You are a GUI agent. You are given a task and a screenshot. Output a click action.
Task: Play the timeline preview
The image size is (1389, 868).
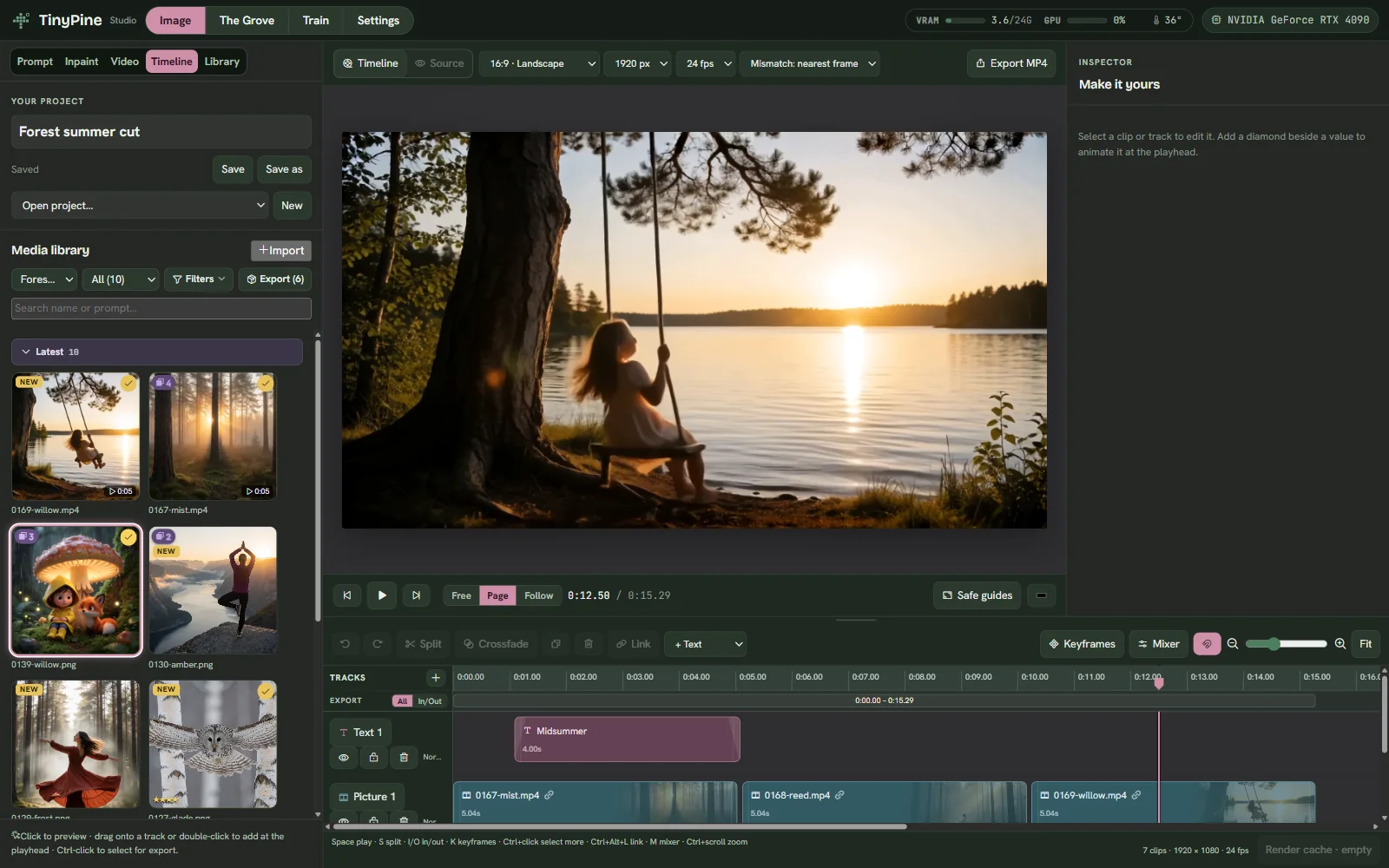pyautogui.click(x=382, y=595)
